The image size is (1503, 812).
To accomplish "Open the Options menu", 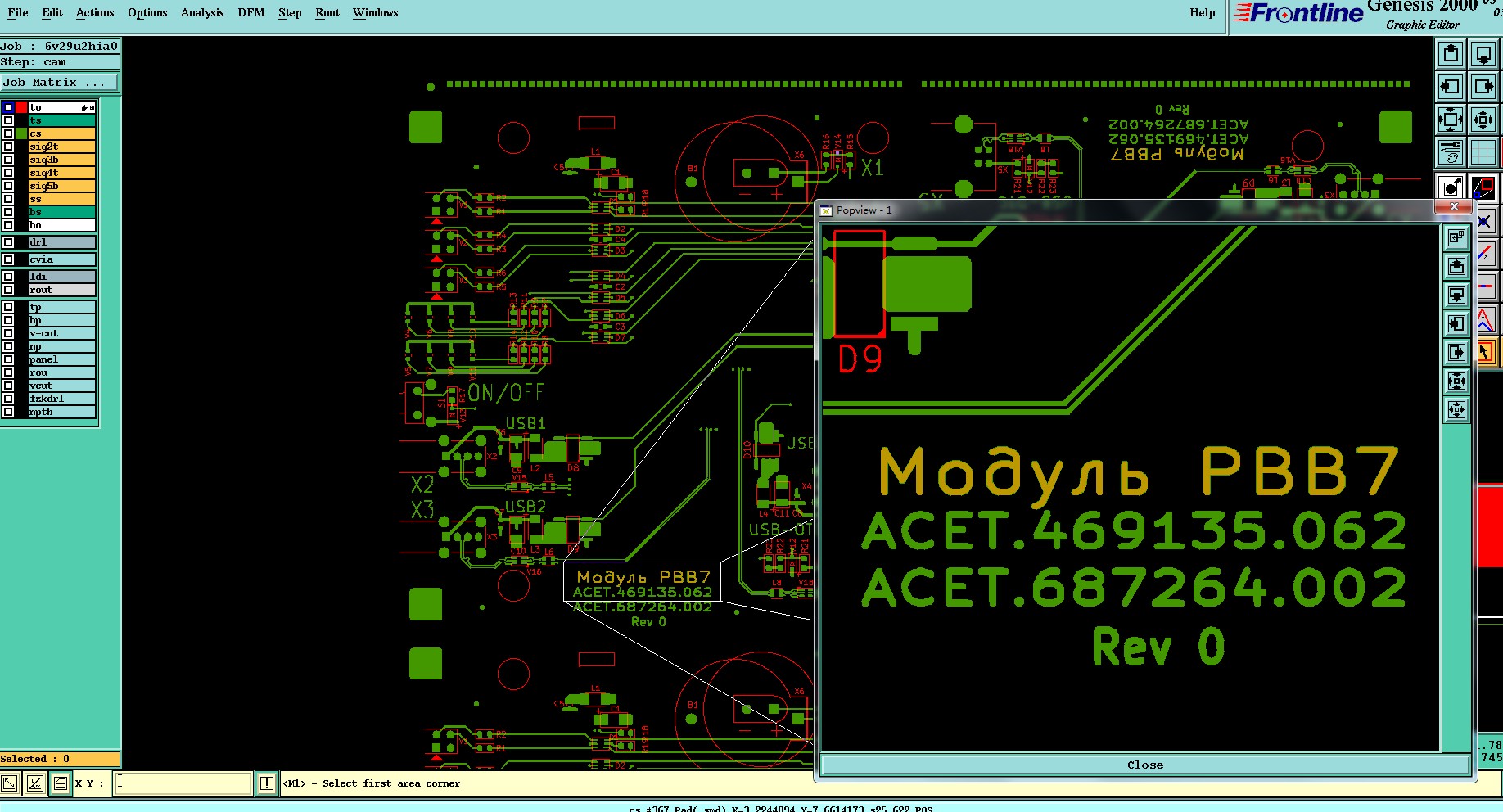I will [x=147, y=12].
